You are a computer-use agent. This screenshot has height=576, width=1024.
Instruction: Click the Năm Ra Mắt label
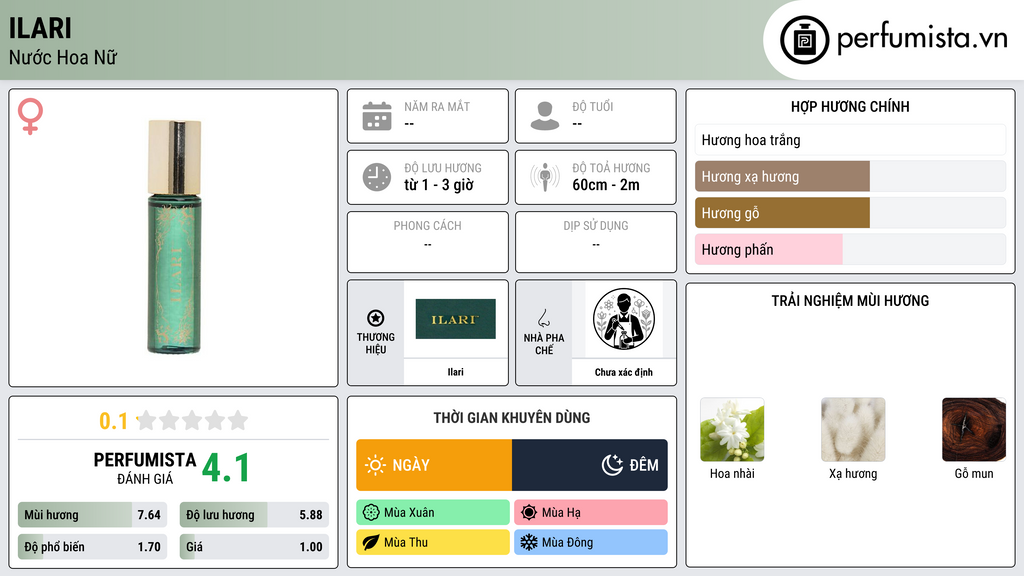pos(437,106)
